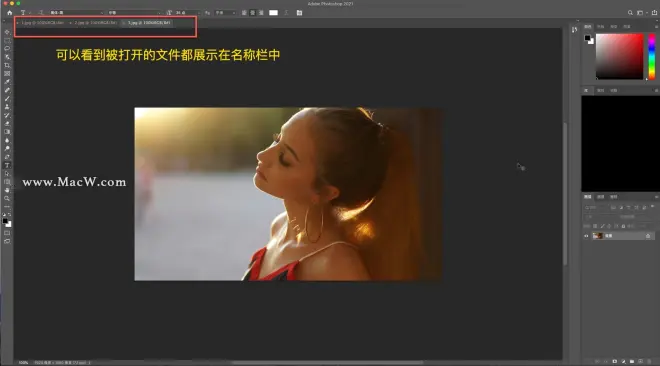660x366 pixels.
Task: Click the lock icon on Background layer
Action: click(648, 236)
